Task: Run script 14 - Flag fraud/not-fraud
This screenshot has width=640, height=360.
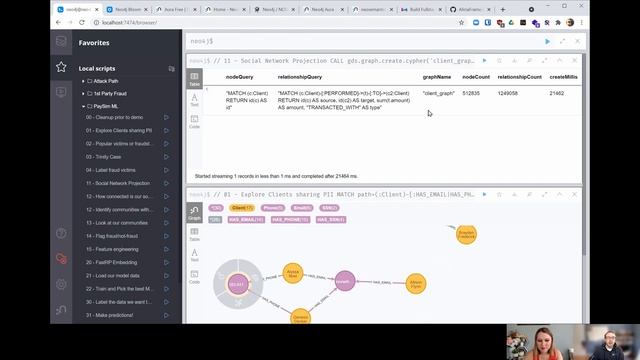Action: click(166, 236)
